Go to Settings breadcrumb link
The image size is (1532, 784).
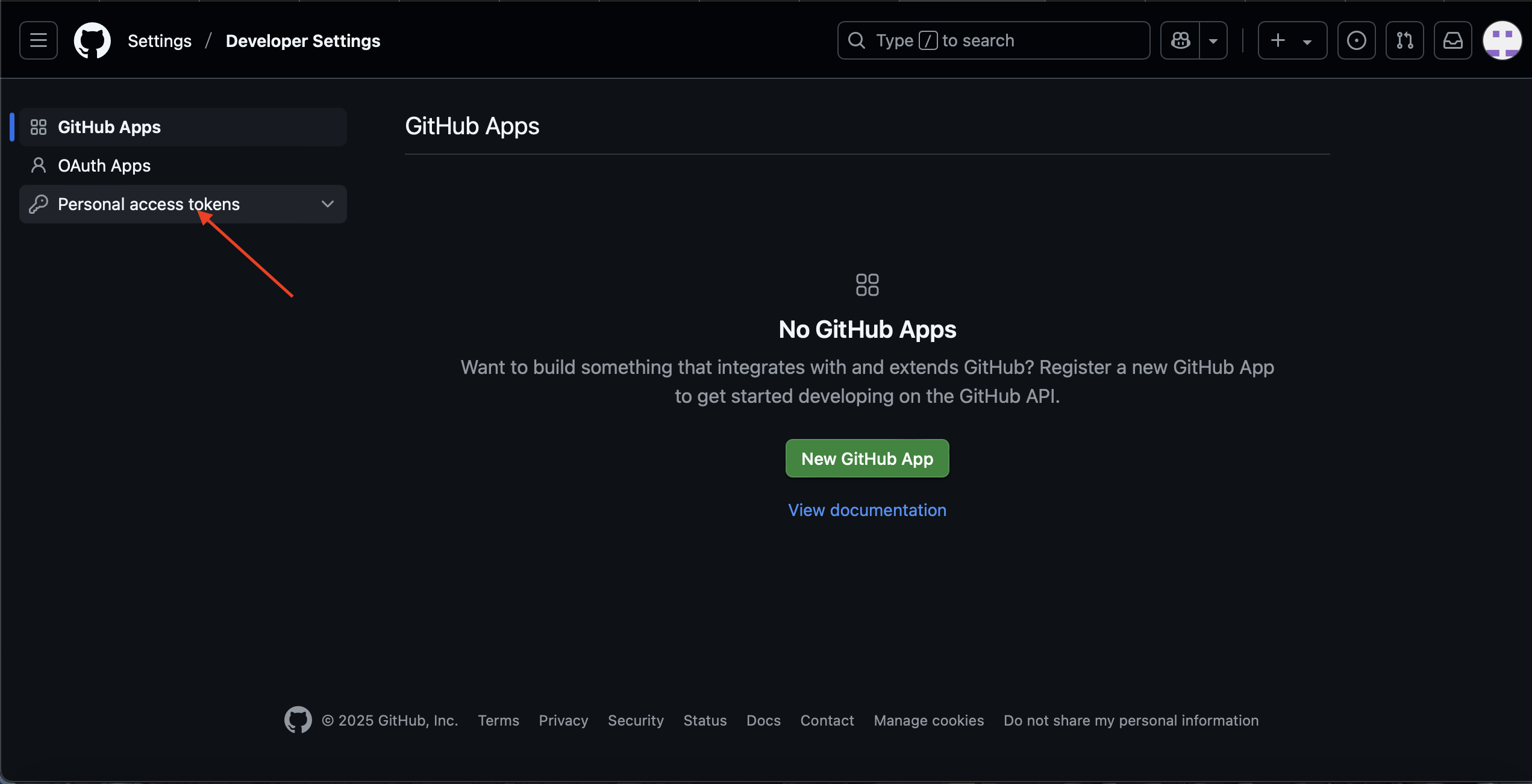(160, 41)
